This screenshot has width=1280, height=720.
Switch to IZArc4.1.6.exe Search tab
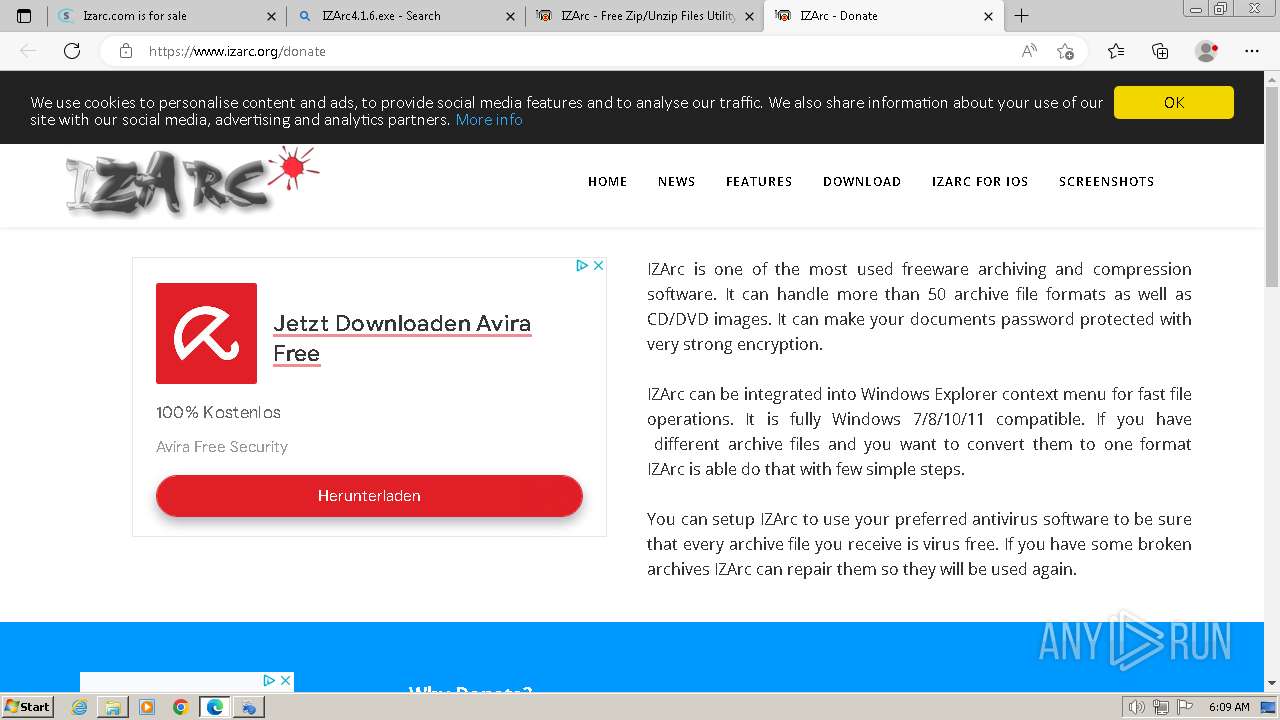(405, 16)
